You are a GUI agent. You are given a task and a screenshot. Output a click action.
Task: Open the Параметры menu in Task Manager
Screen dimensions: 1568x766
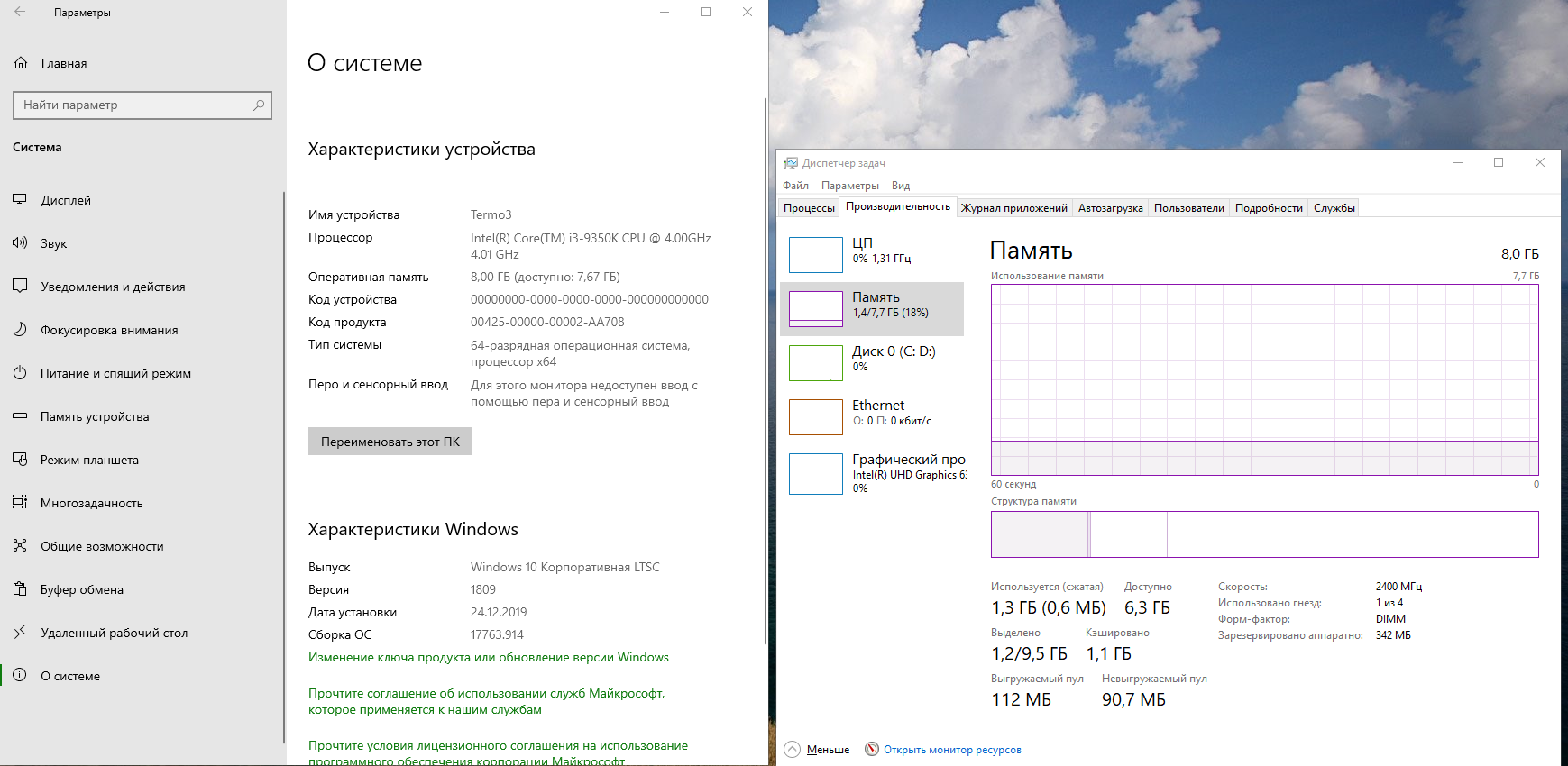850,186
